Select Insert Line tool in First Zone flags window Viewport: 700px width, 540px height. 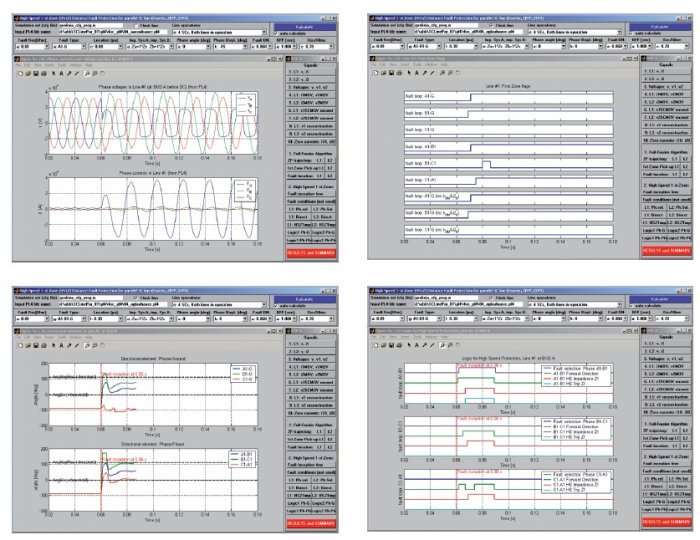(x=432, y=73)
